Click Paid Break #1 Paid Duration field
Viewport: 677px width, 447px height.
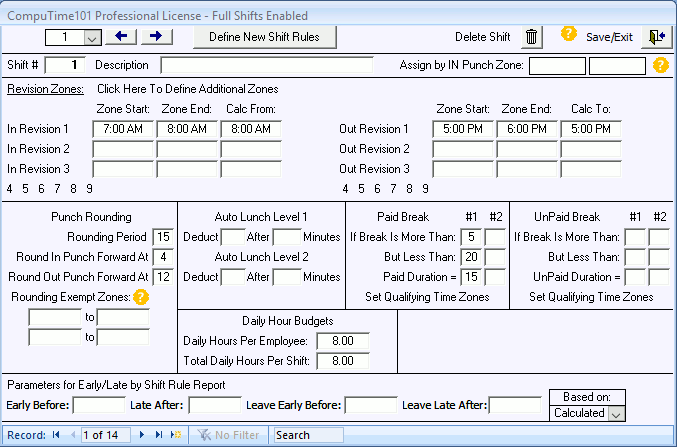[x=471, y=277]
